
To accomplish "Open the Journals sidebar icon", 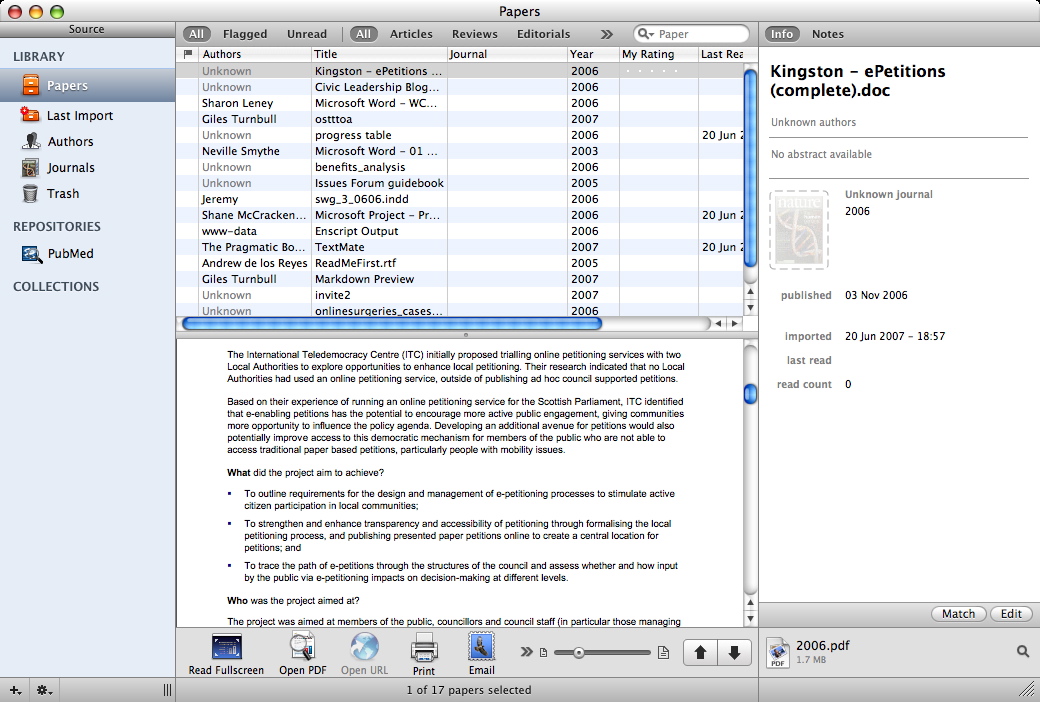I will (30, 167).
